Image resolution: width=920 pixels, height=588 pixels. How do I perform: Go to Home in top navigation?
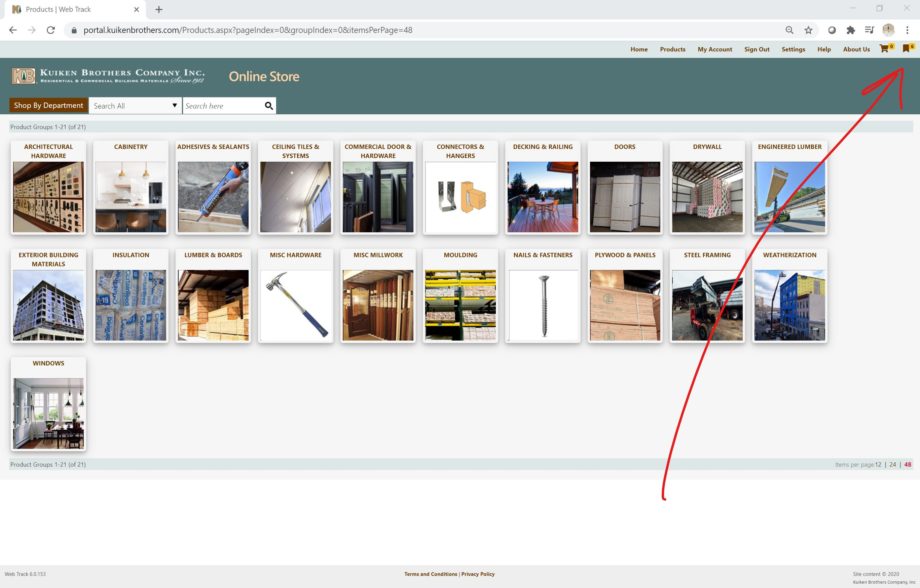pyautogui.click(x=639, y=49)
